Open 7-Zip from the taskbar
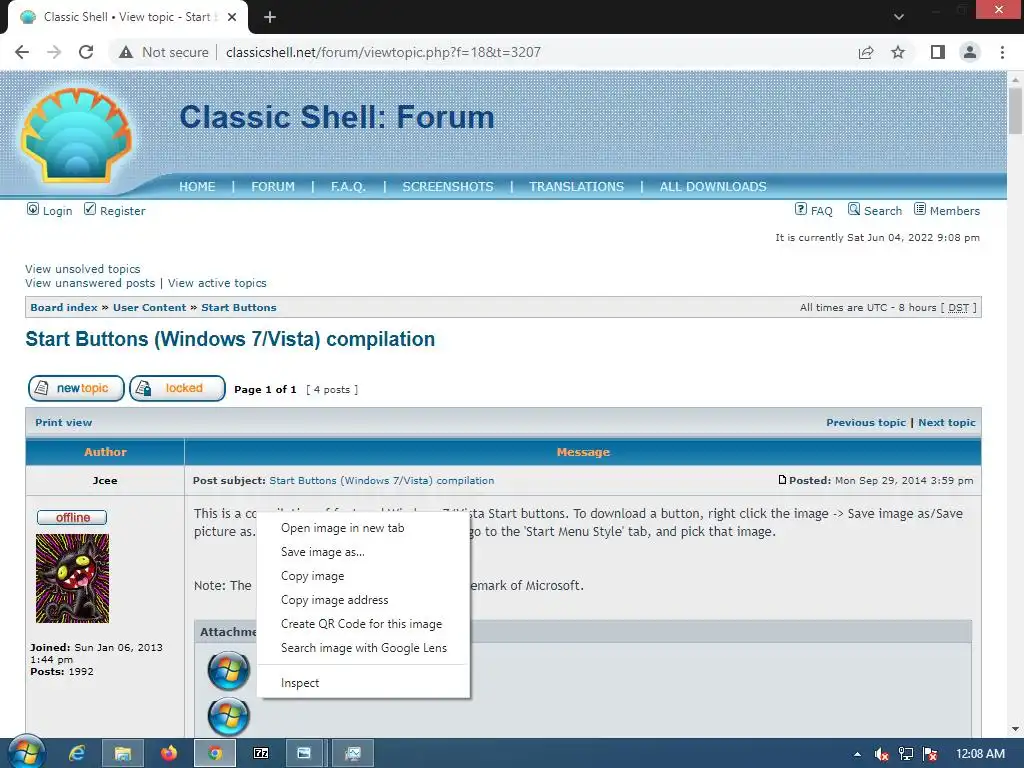This screenshot has width=1024, height=768. (x=261, y=754)
